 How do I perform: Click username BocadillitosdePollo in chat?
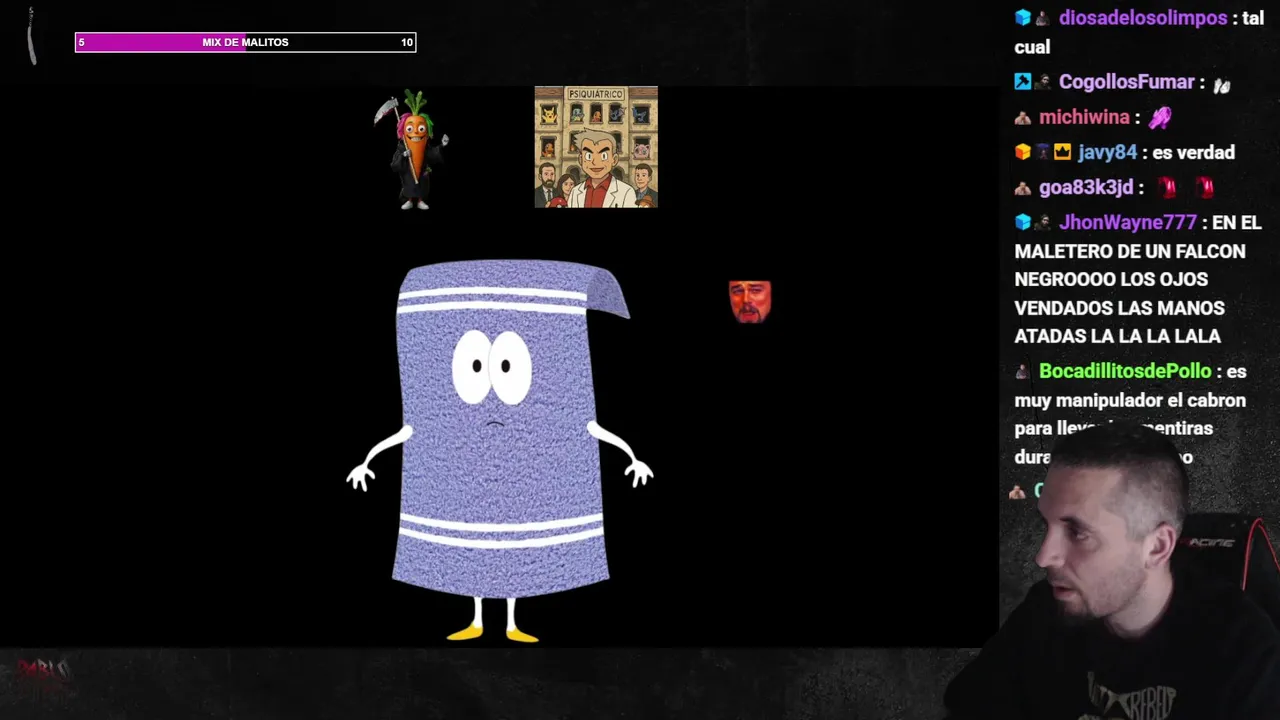[x=1125, y=371]
